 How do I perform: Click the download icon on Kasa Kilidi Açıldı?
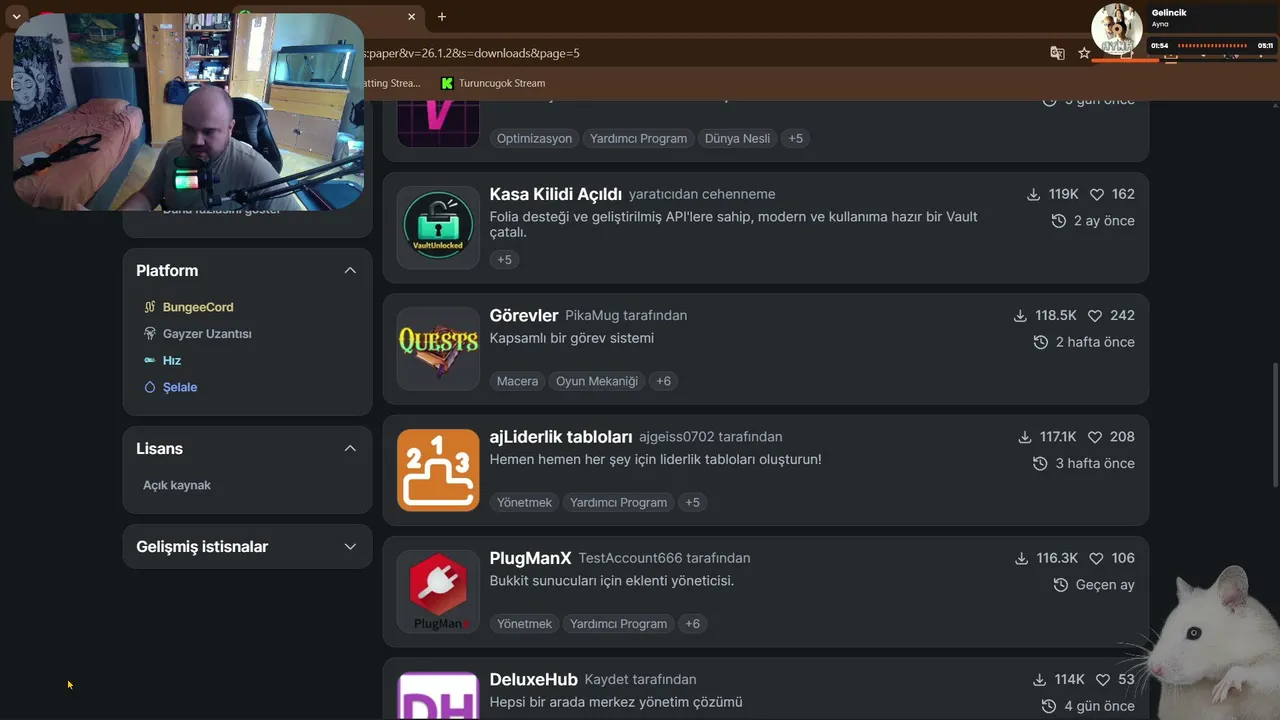1034,194
